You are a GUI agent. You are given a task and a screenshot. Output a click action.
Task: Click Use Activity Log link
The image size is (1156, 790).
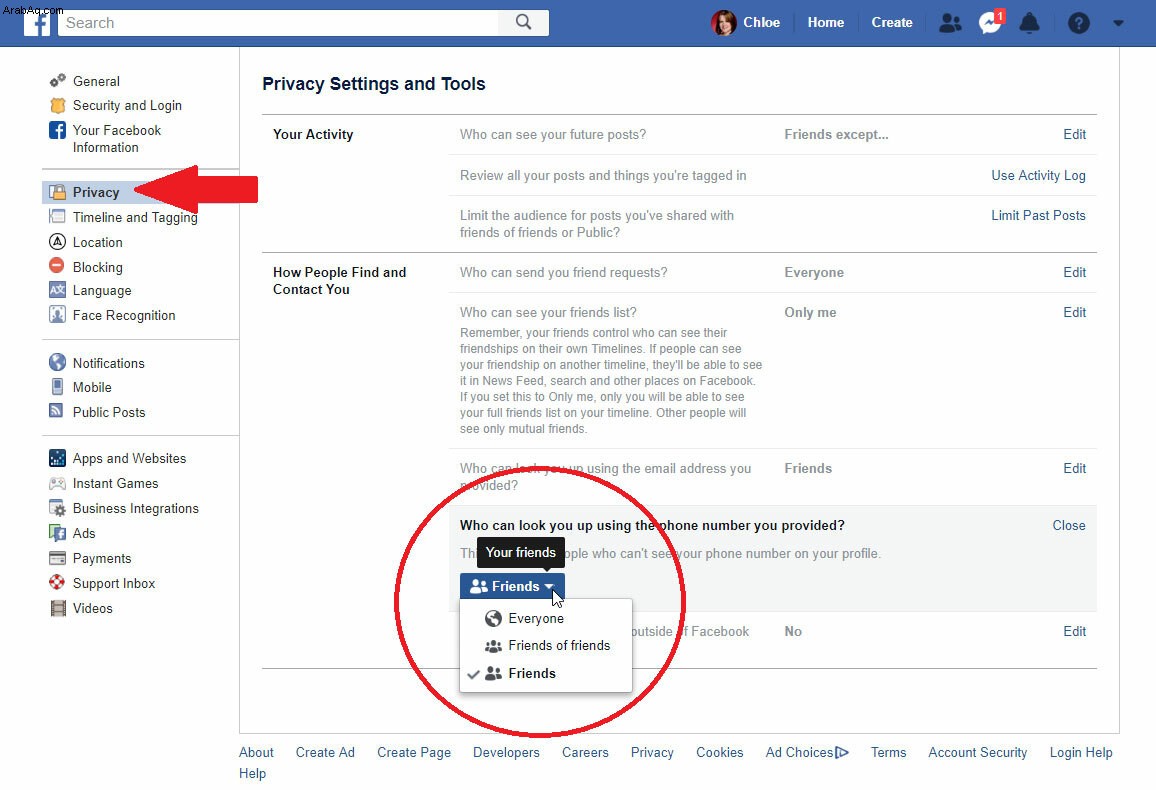click(x=1038, y=175)
